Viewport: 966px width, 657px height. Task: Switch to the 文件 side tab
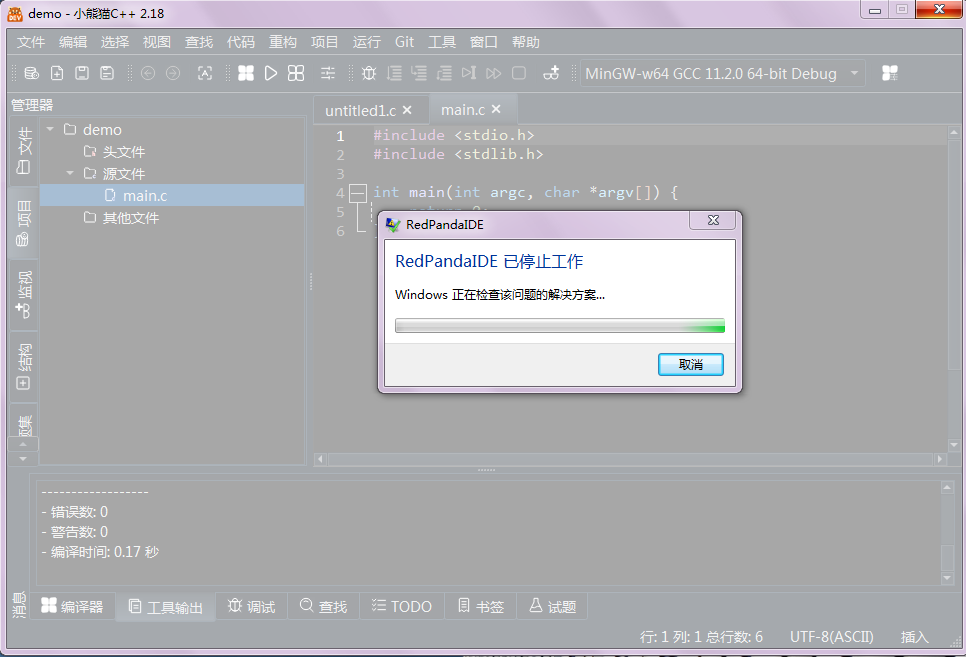23,151
